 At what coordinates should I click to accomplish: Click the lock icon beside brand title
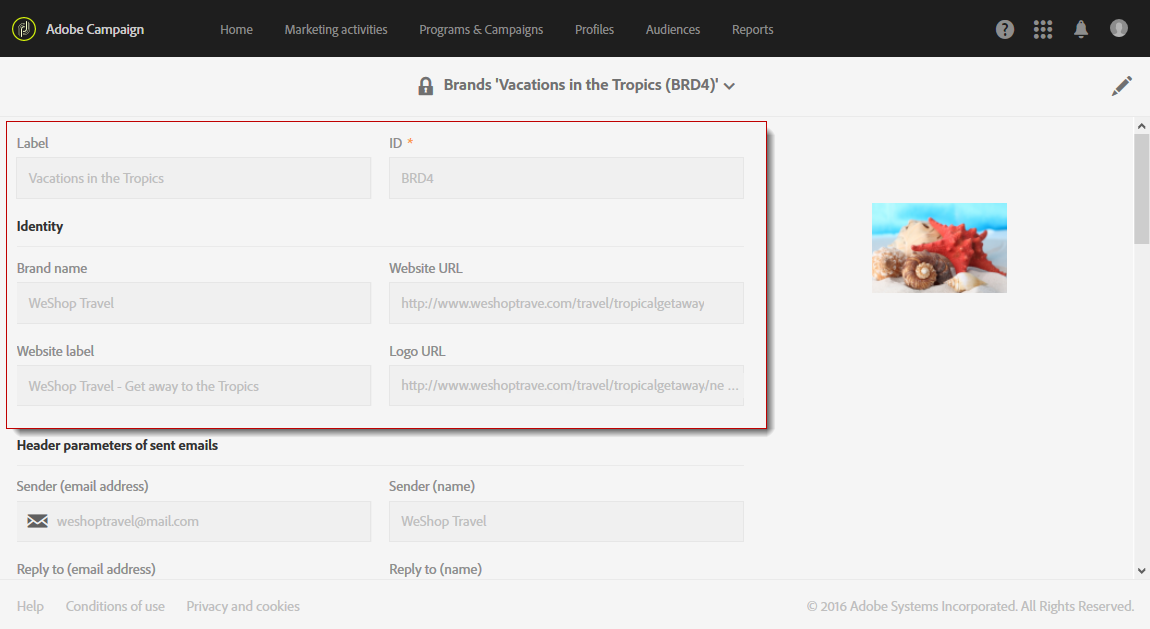[425, 86]
